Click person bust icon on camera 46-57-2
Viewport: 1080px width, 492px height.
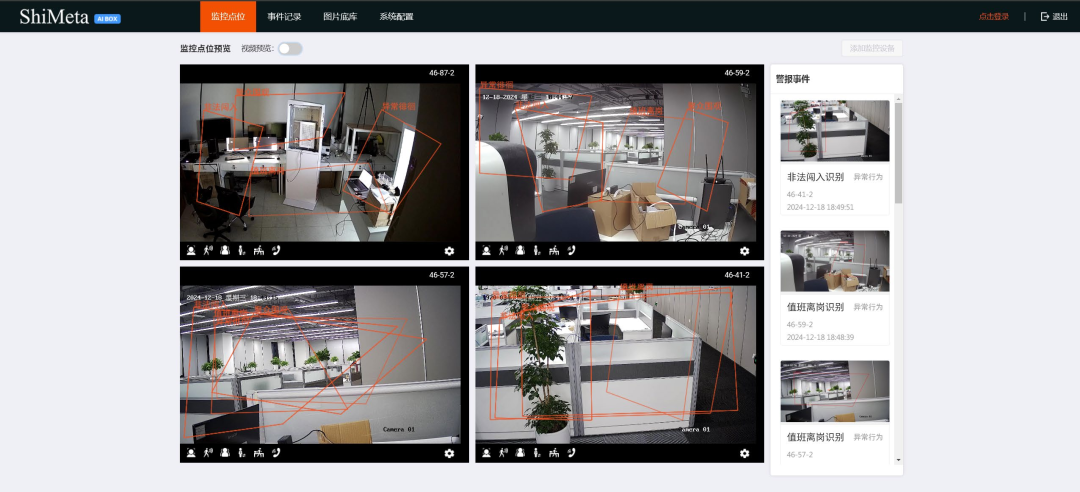point(225,453)
